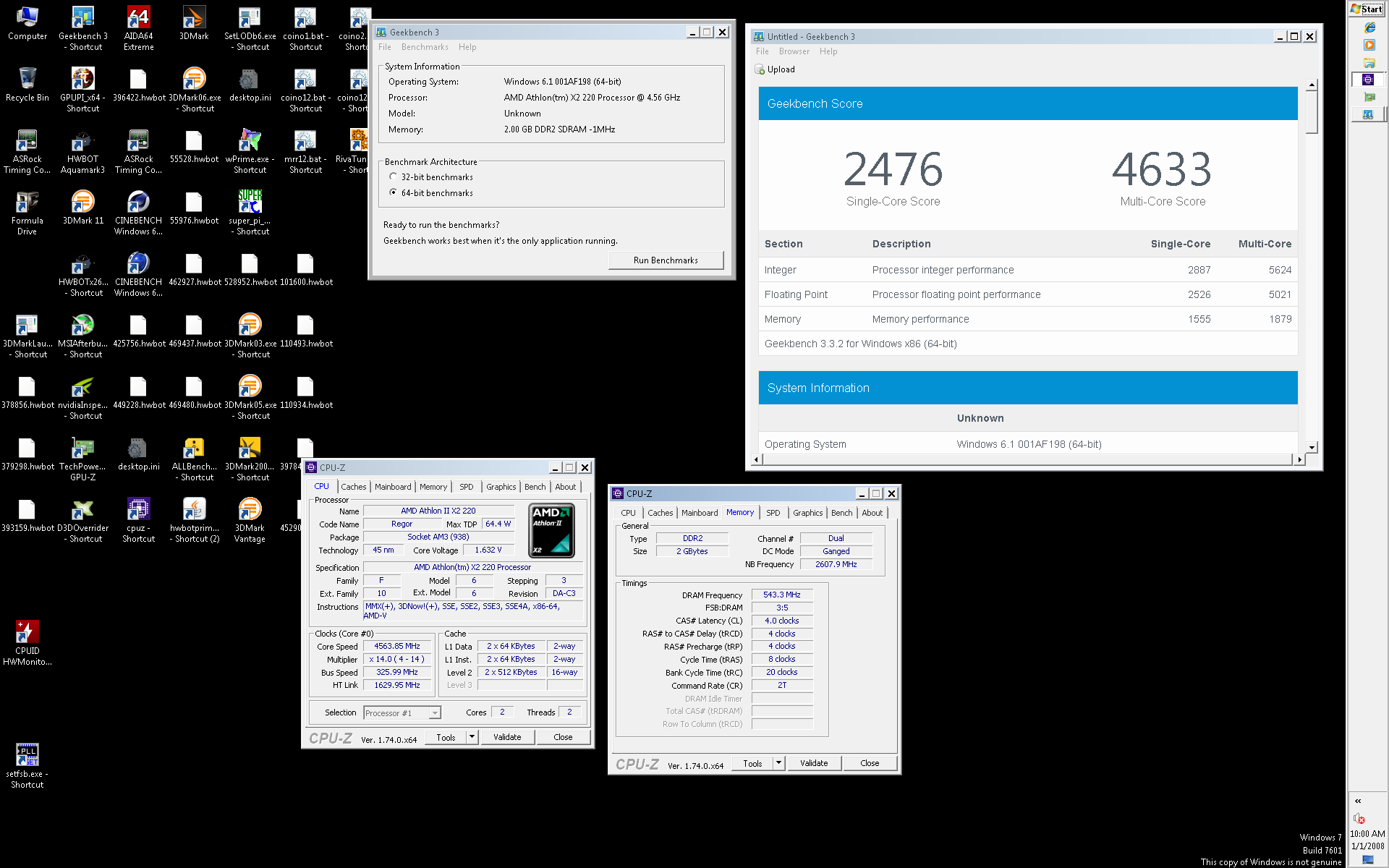Open the Formula Drive desktop icon

click(x=27, y=213)
